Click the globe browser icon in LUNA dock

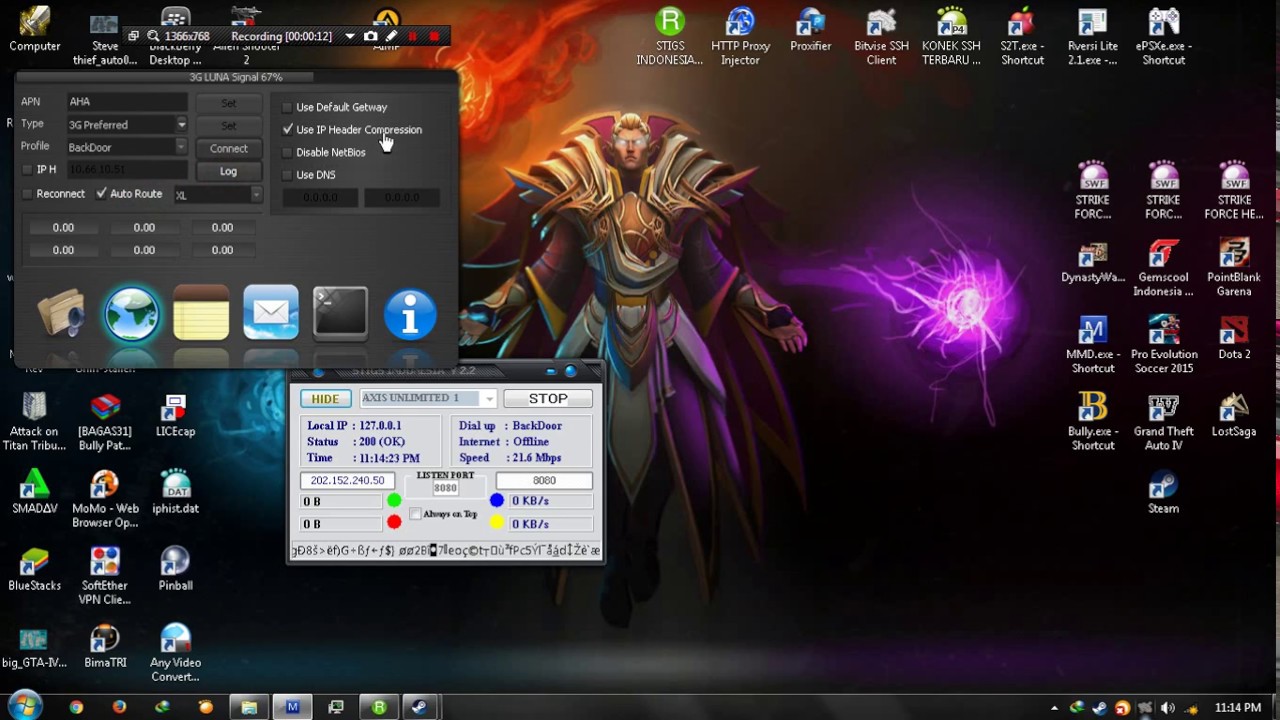(x=131, y=314)
